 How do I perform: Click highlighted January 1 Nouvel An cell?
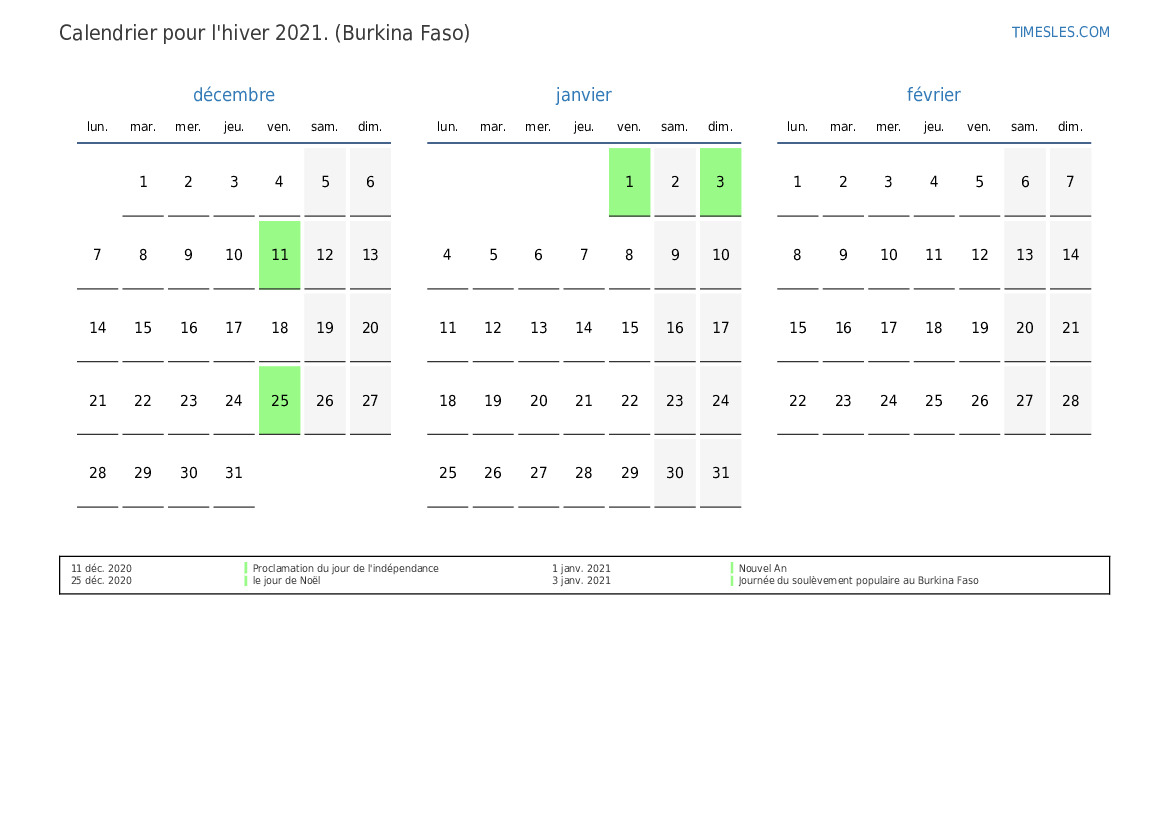[x=629, y=182]
